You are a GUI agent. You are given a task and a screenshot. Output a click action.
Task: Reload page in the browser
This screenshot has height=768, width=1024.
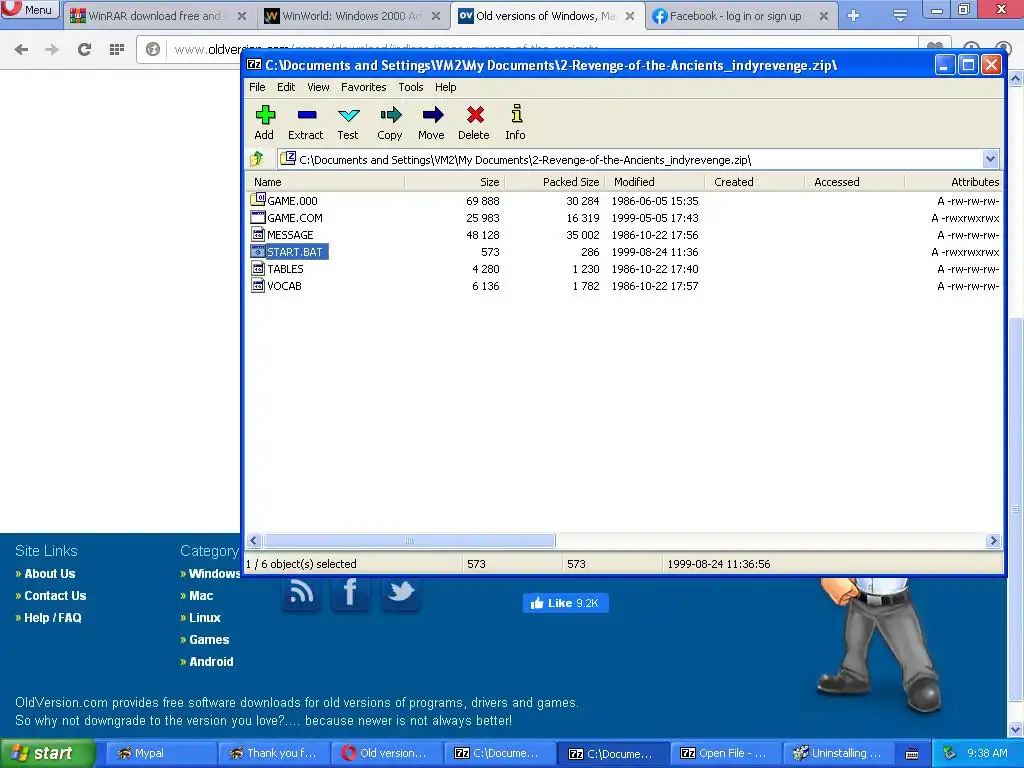click(84, 49)
